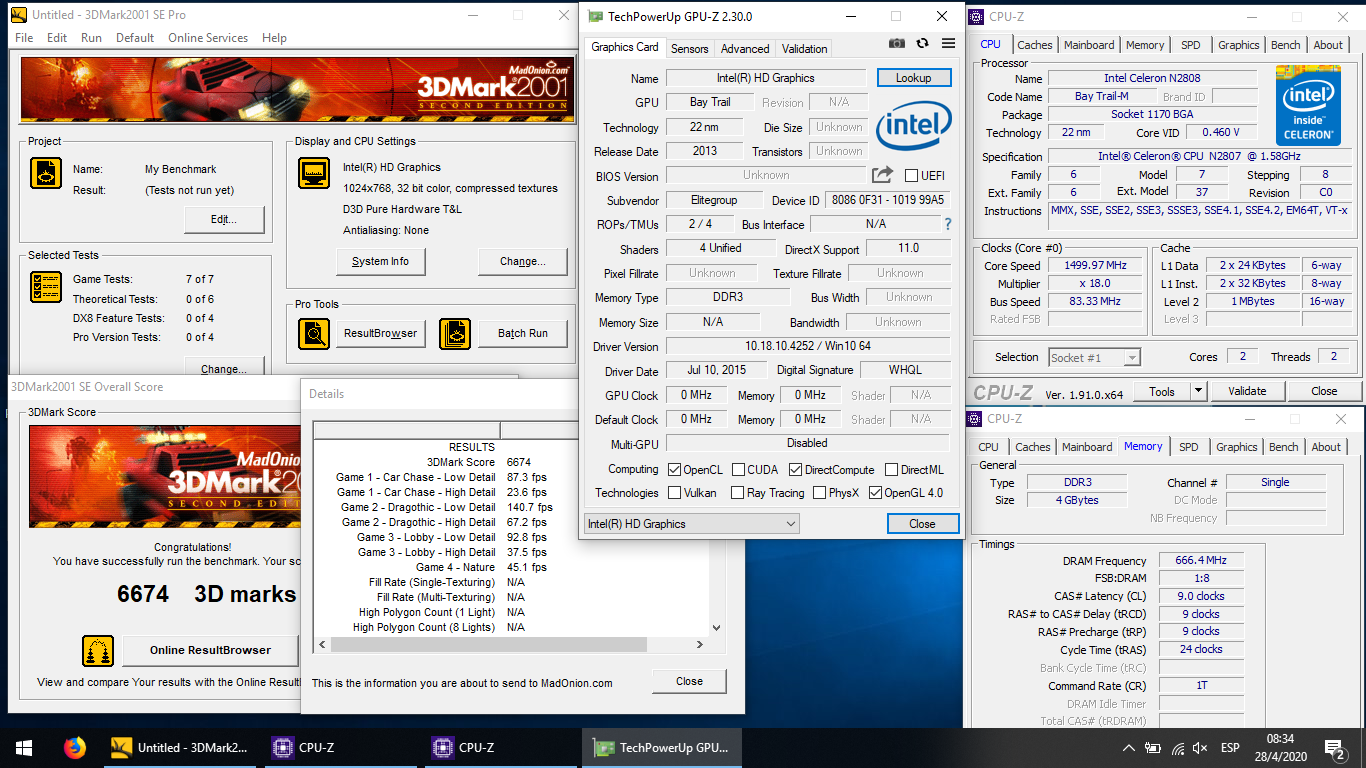
Task: Click Edit button in Project section
Action: click(224, 219)
